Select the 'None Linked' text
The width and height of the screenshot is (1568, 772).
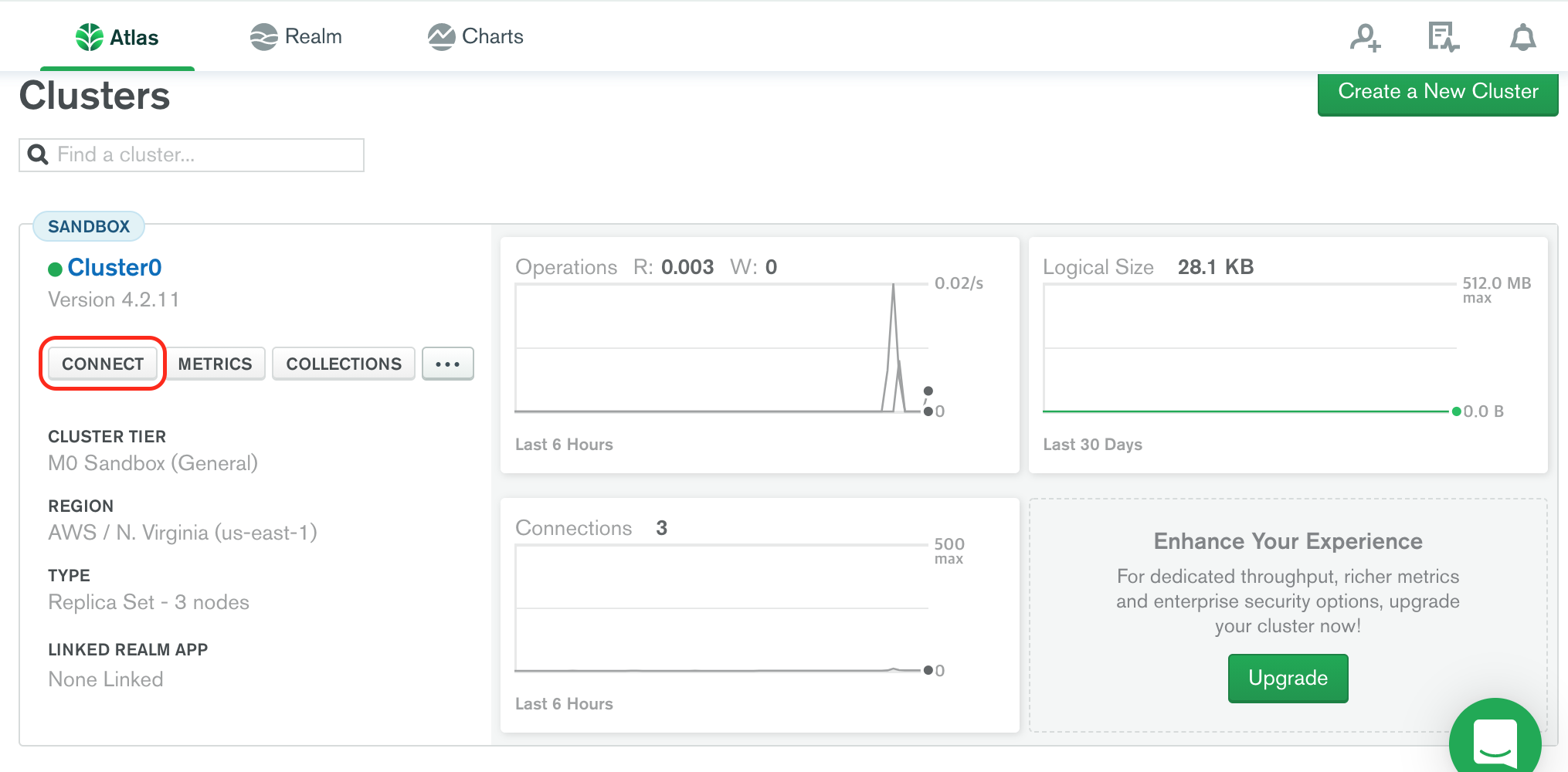tap(106, 679)
